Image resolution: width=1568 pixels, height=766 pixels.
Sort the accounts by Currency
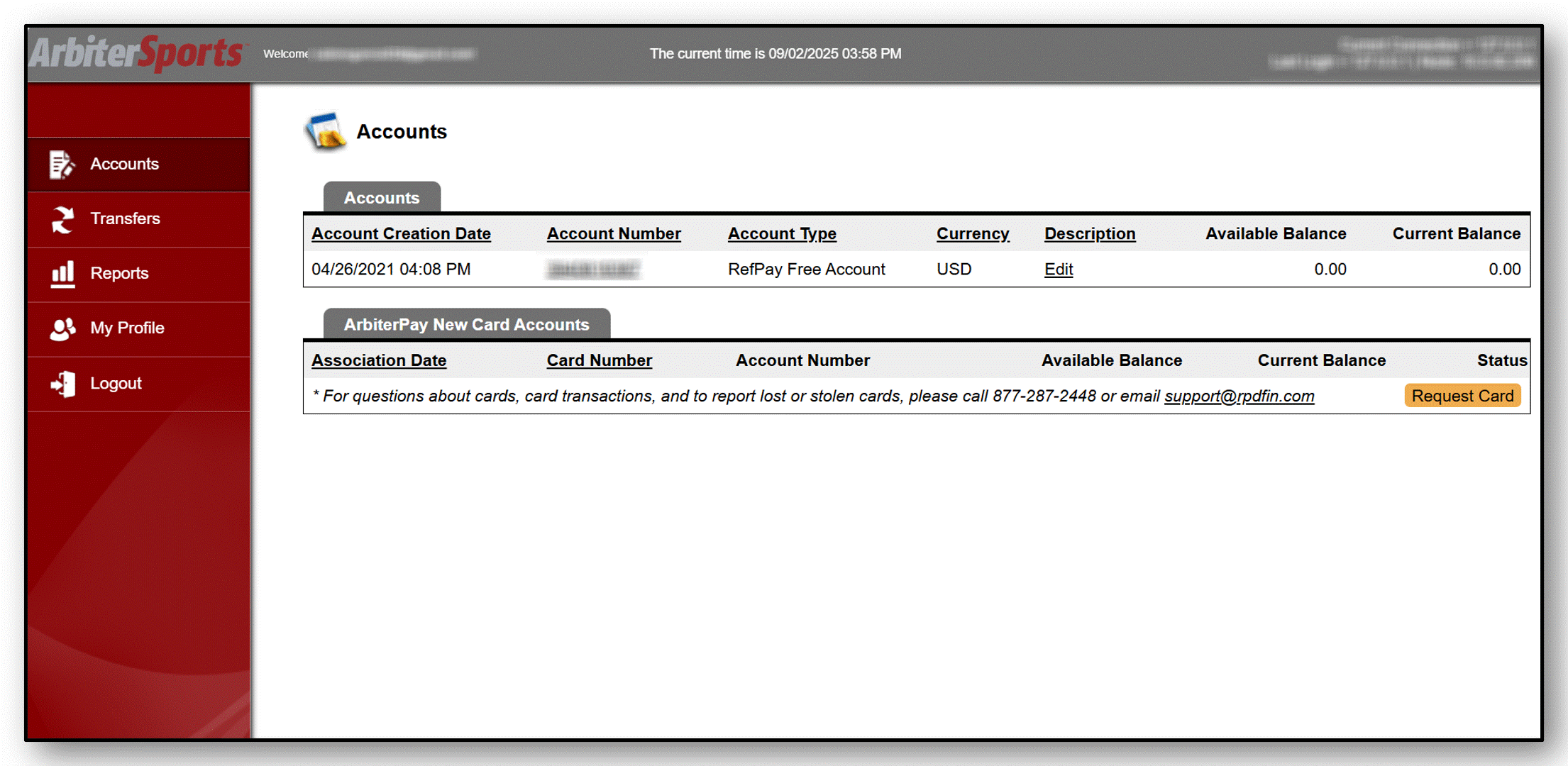coord(973,233)
